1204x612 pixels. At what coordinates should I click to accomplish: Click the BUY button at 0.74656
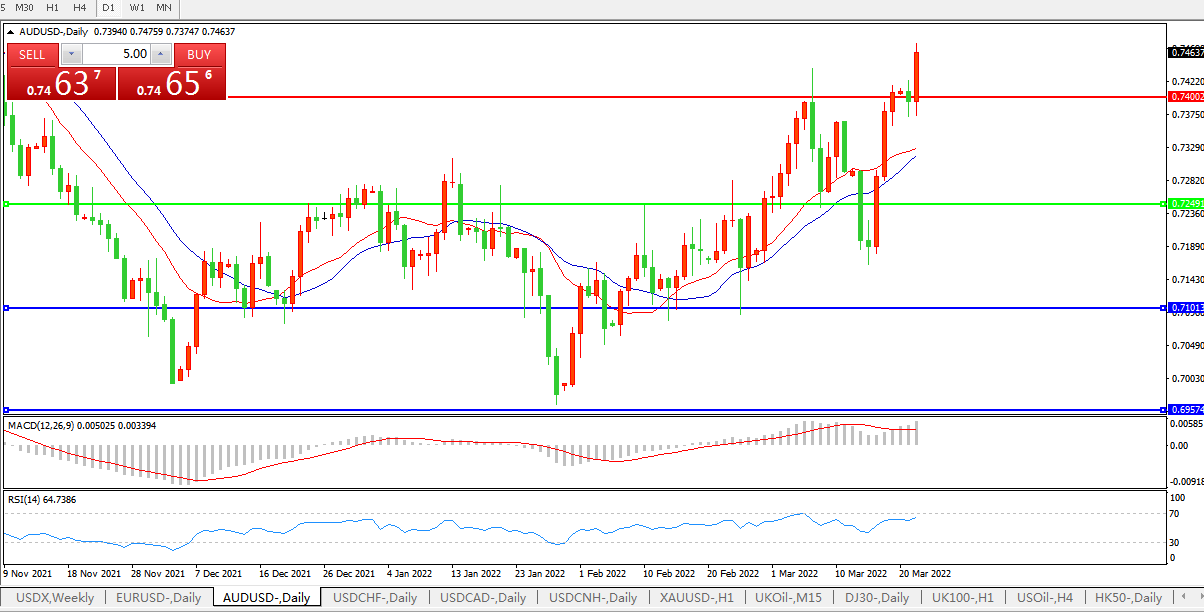point(199,54)
